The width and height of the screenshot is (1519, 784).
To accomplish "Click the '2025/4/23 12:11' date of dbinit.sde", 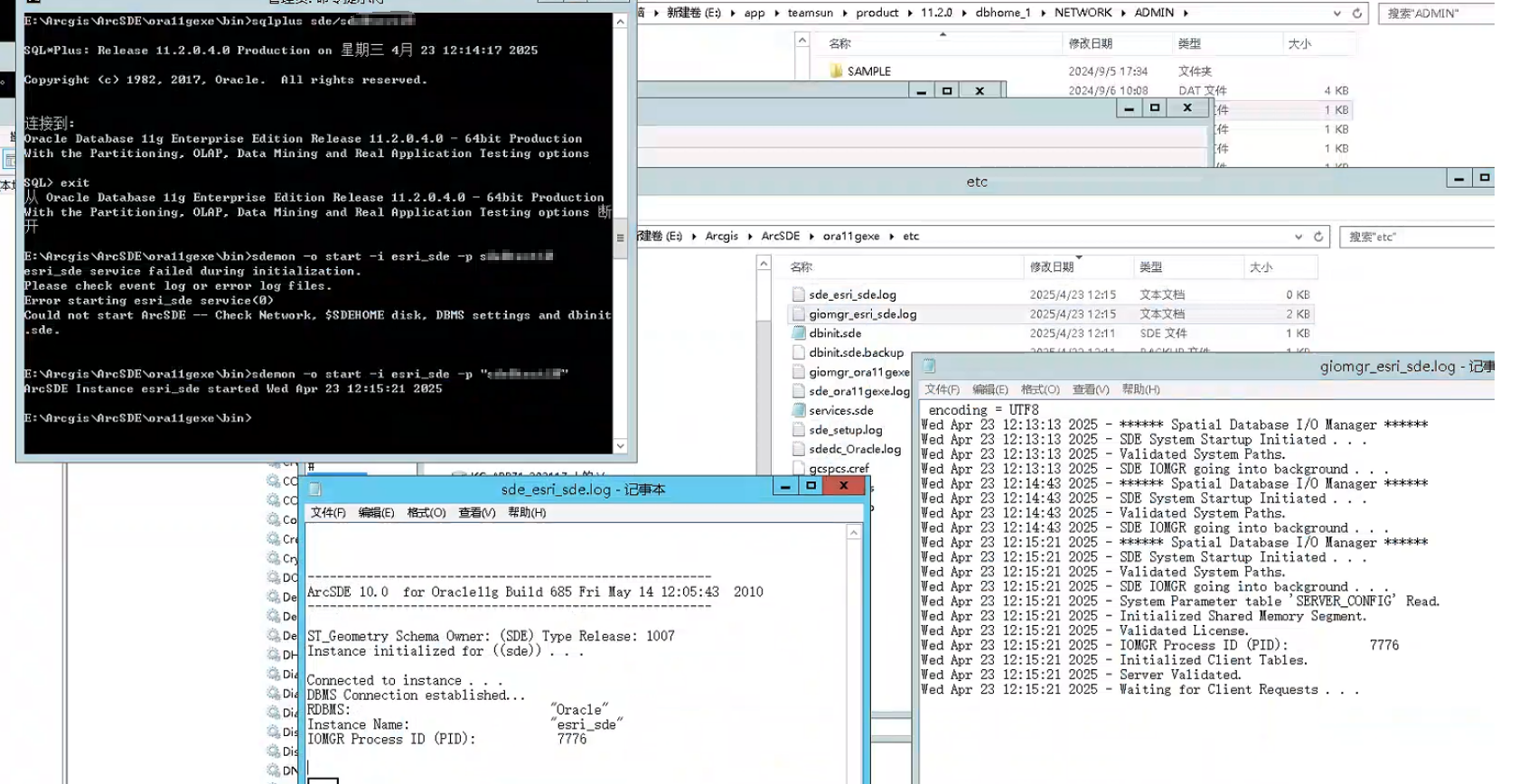I will tap(1073, 333).
